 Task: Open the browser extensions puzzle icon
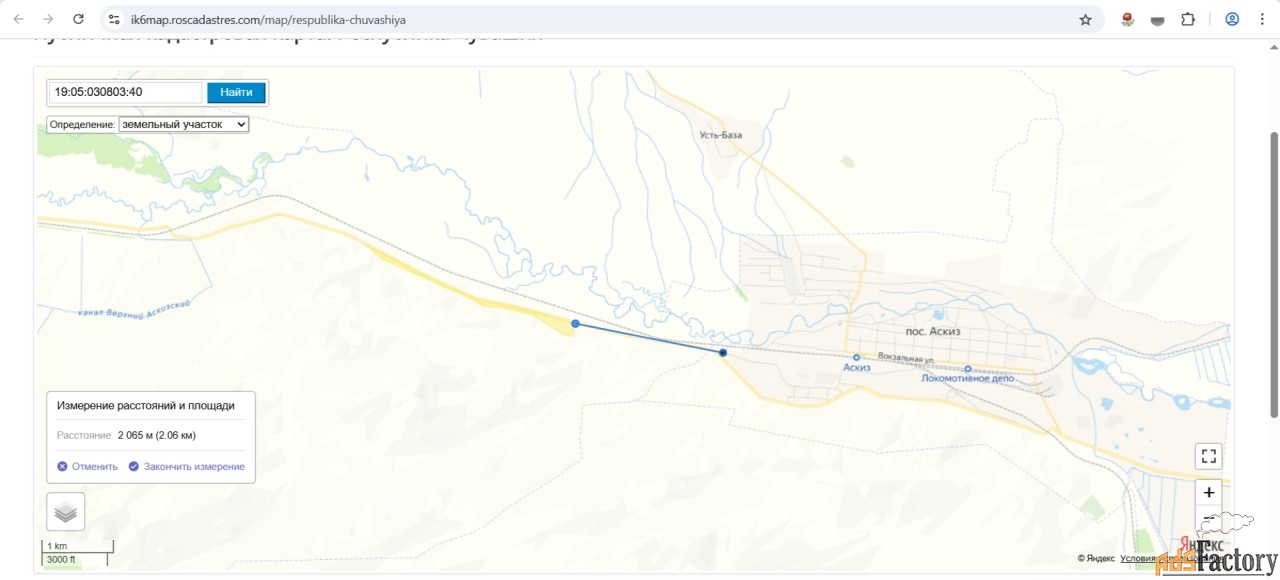click(1188, 19)
